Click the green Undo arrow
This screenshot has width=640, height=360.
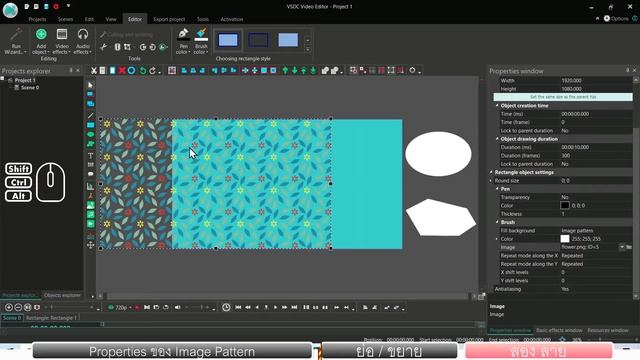click(x=142, y=71)
